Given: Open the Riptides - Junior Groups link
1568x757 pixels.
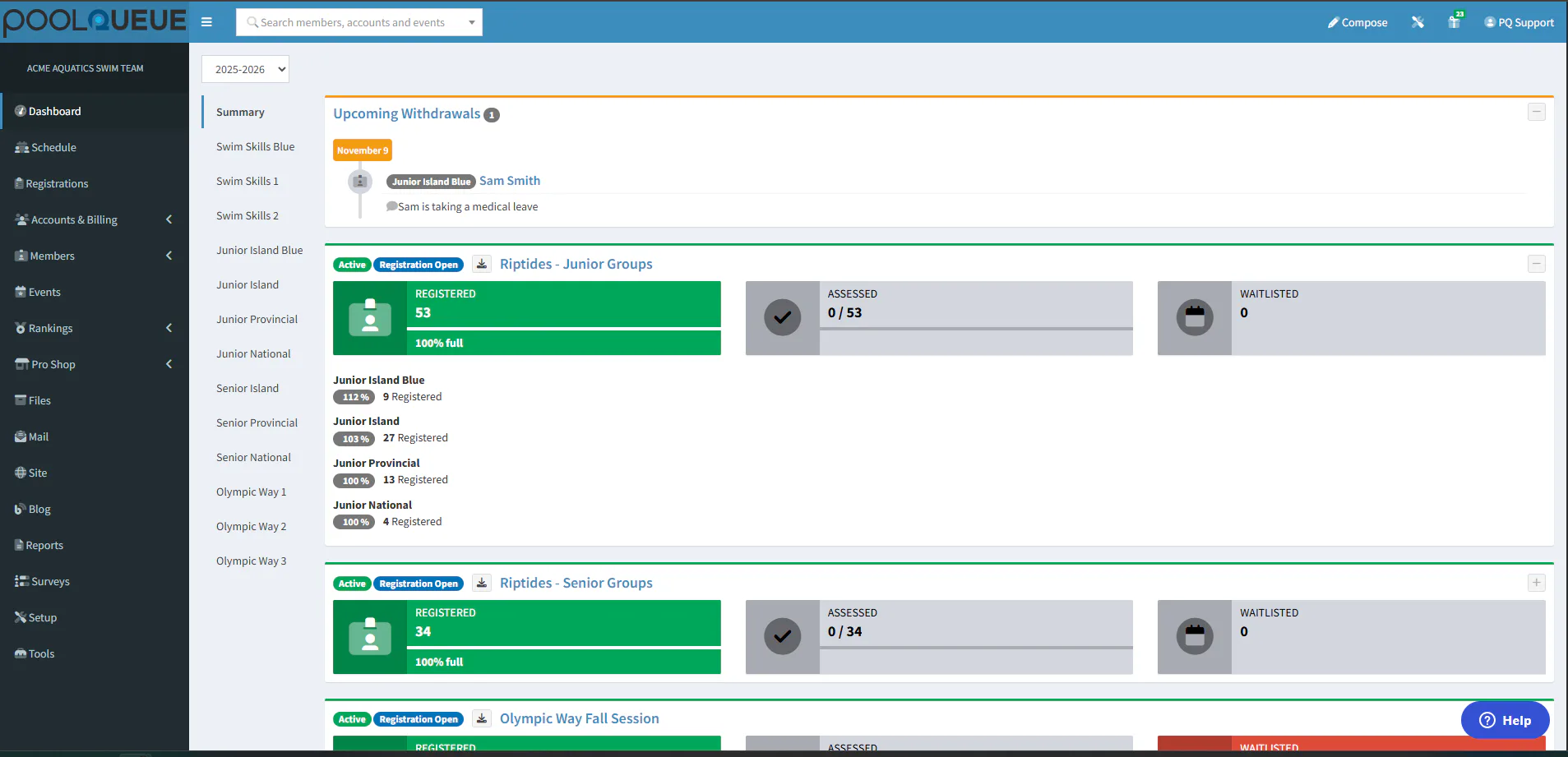Looking at the screenshot, I should 576,264.
